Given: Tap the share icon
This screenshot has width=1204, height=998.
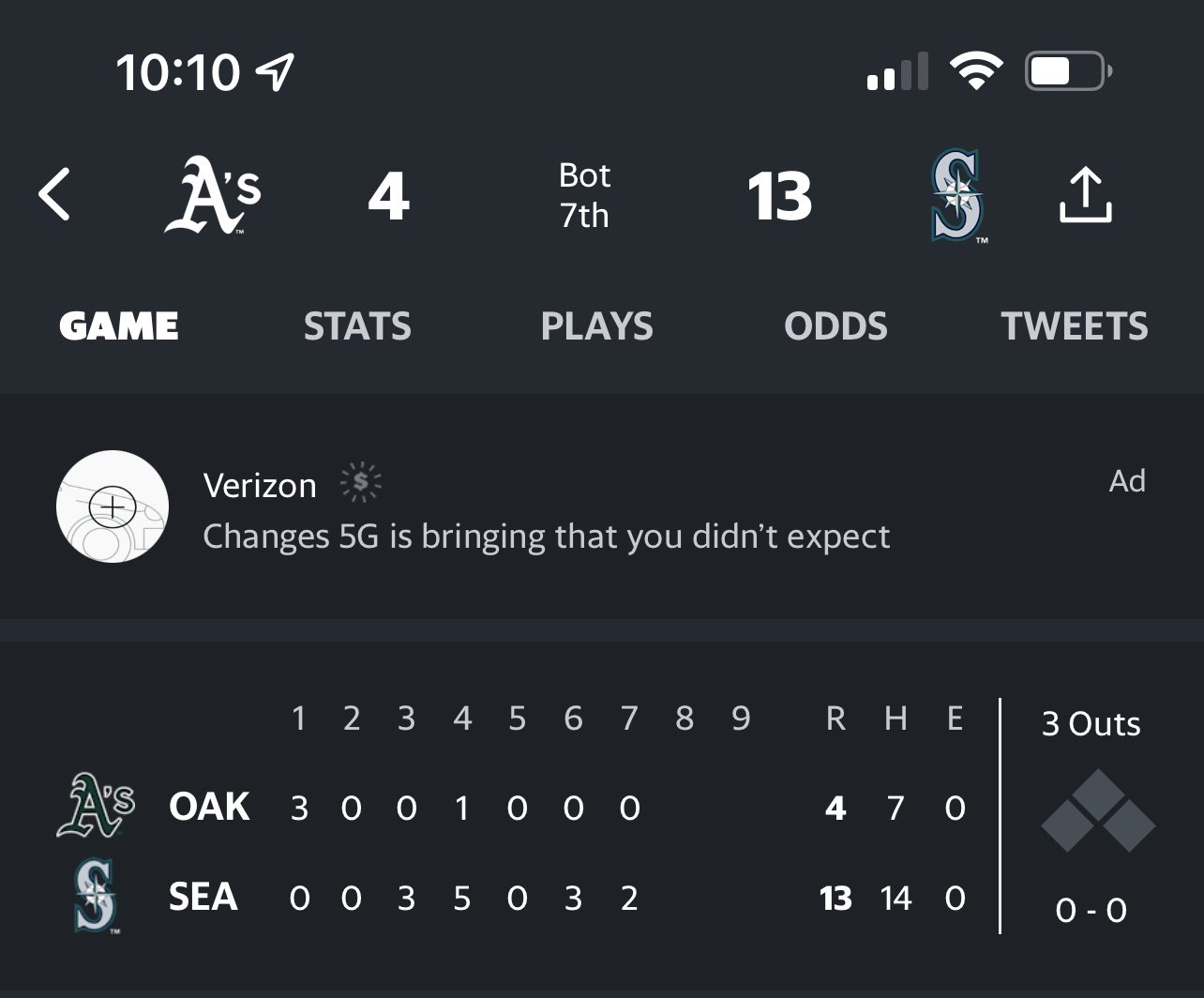Looking at the screenshot, I should coord(1085,195).
